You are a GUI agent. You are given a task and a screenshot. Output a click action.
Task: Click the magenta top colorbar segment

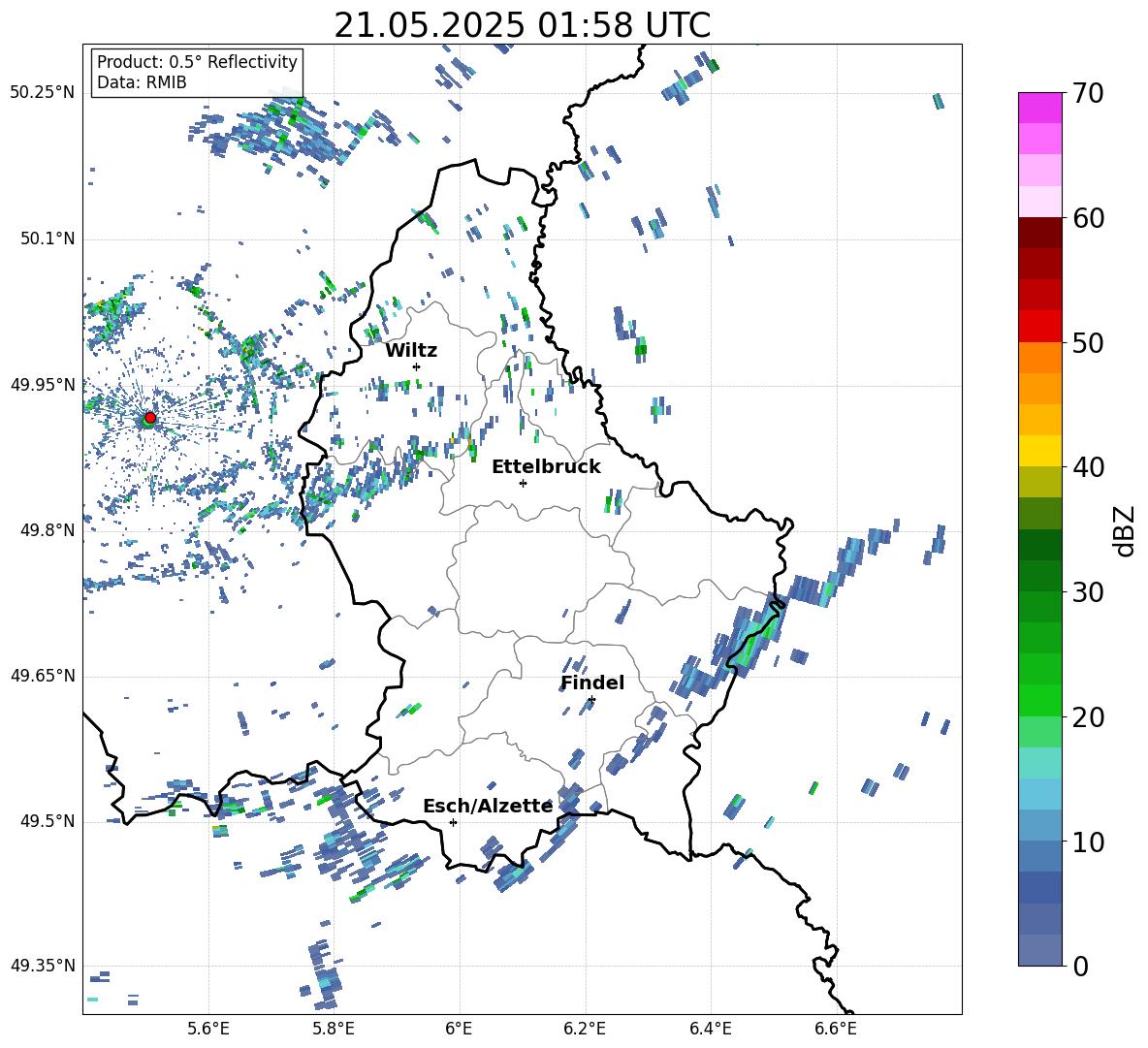coord(1040,108)
